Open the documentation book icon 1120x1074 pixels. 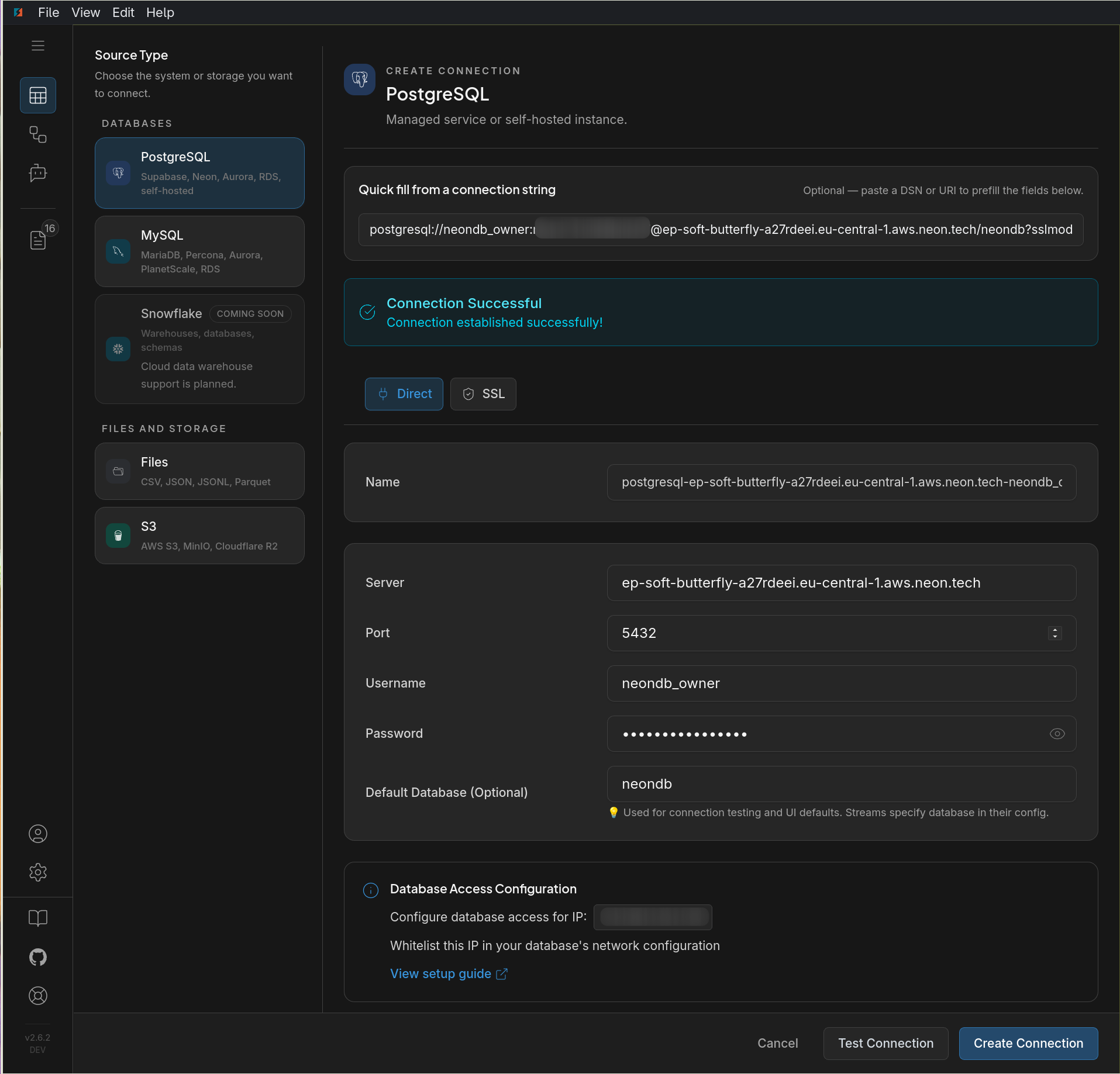(38, 918)
